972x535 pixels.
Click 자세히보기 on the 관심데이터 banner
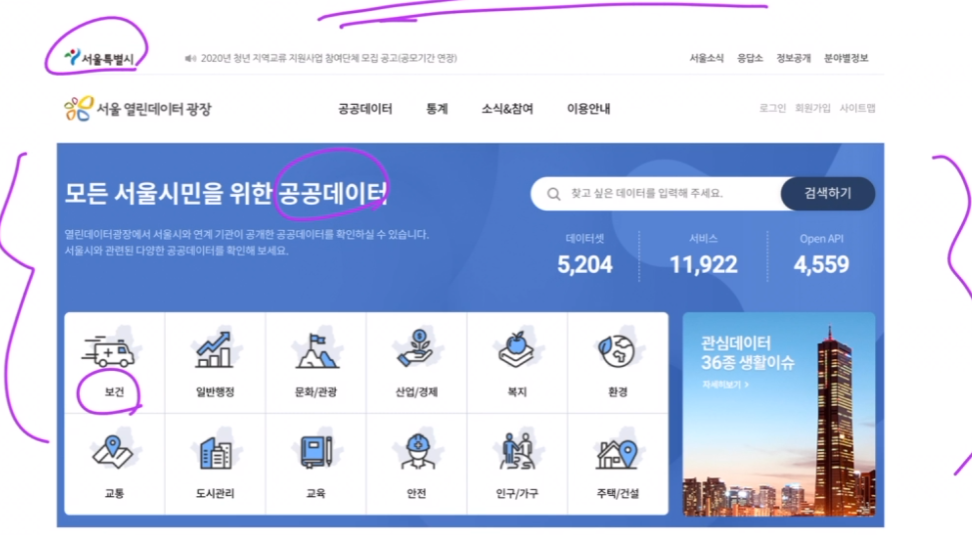[725, 385]
